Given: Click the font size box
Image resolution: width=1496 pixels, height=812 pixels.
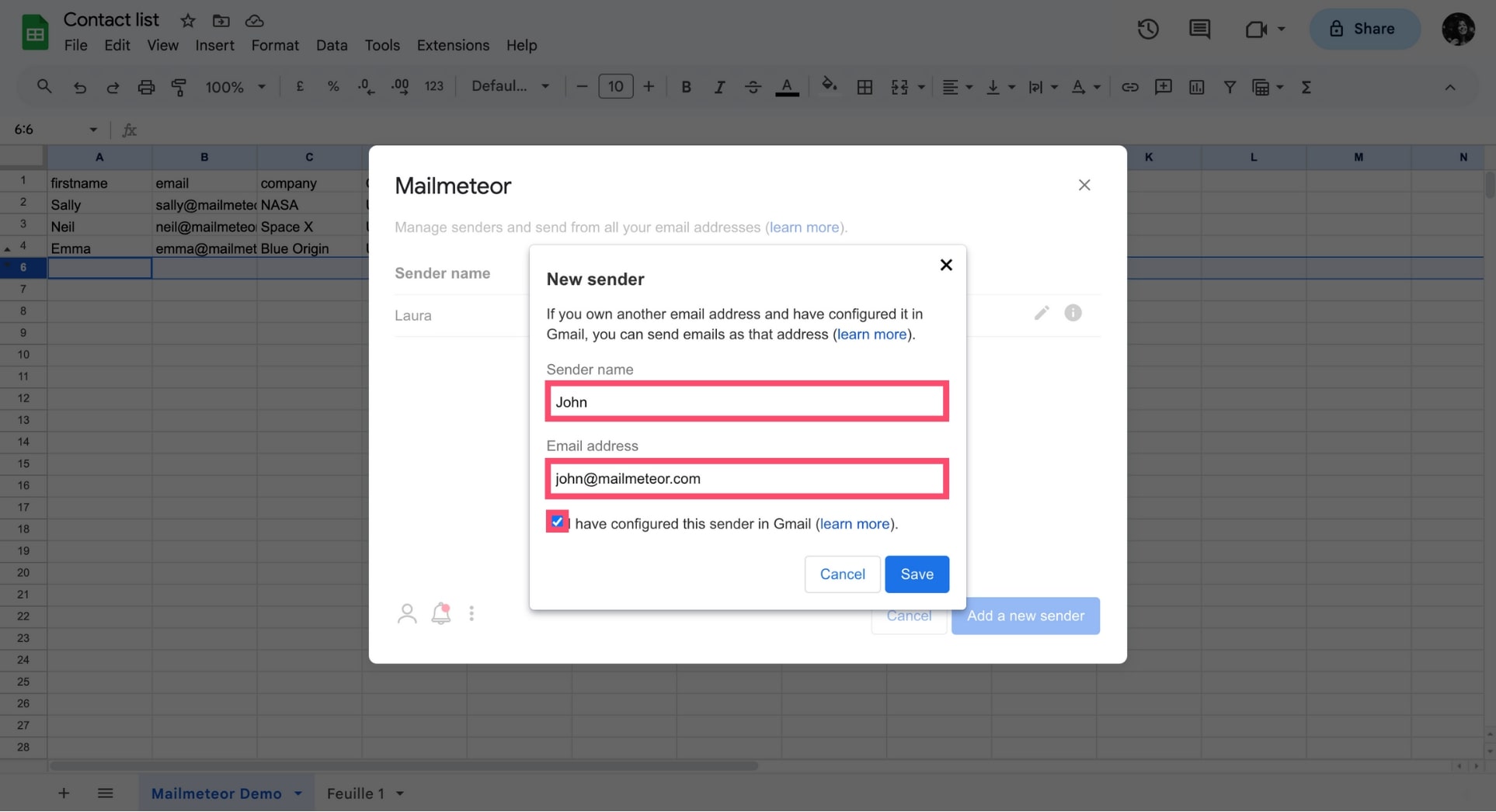Looking at the screenshot, I should tap(615, 86).
